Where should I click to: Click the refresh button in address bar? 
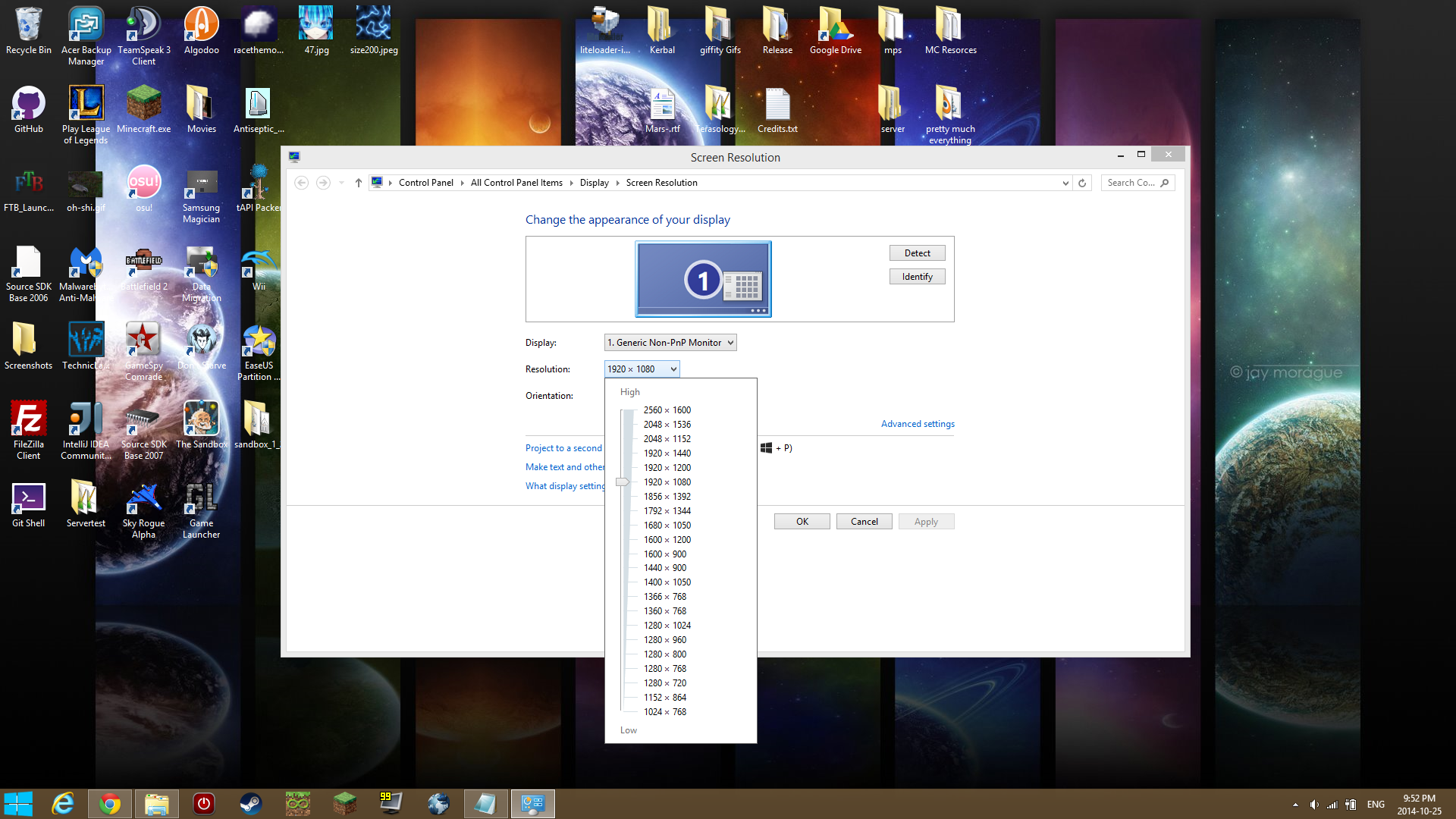click(x=1082, y=183)
